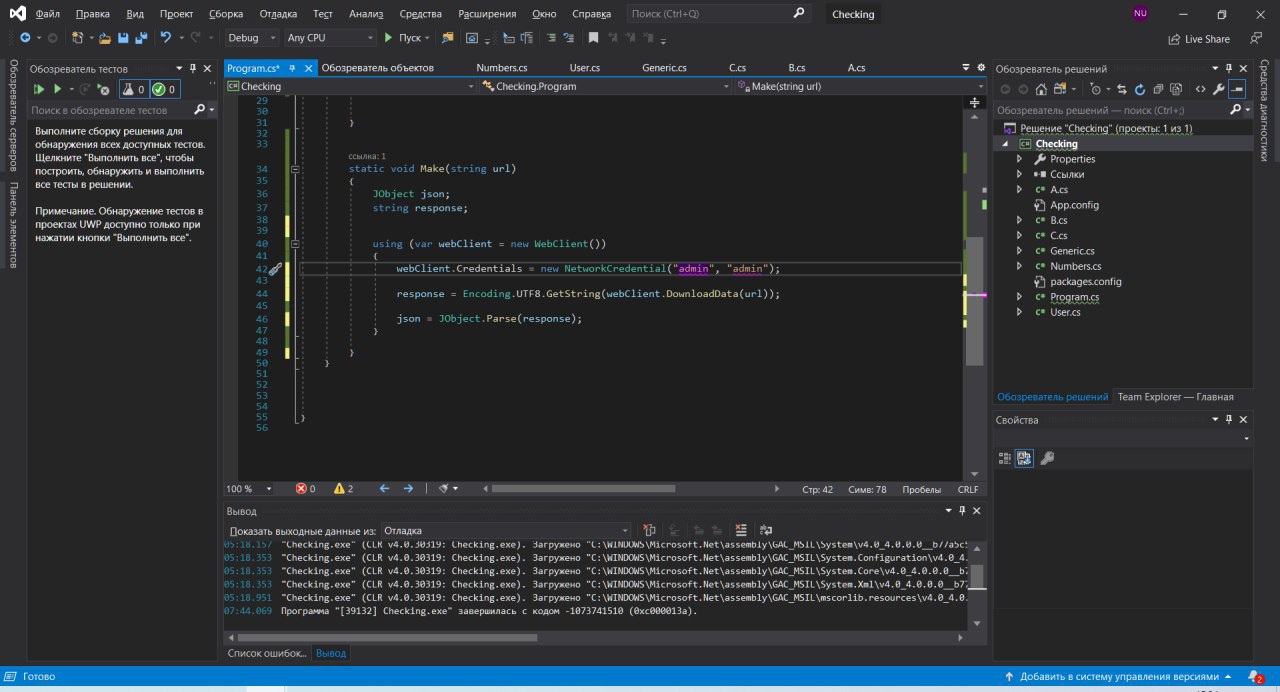
Task: Click collapse all icon in Solution Explorer
Action: pos(1158,89)
